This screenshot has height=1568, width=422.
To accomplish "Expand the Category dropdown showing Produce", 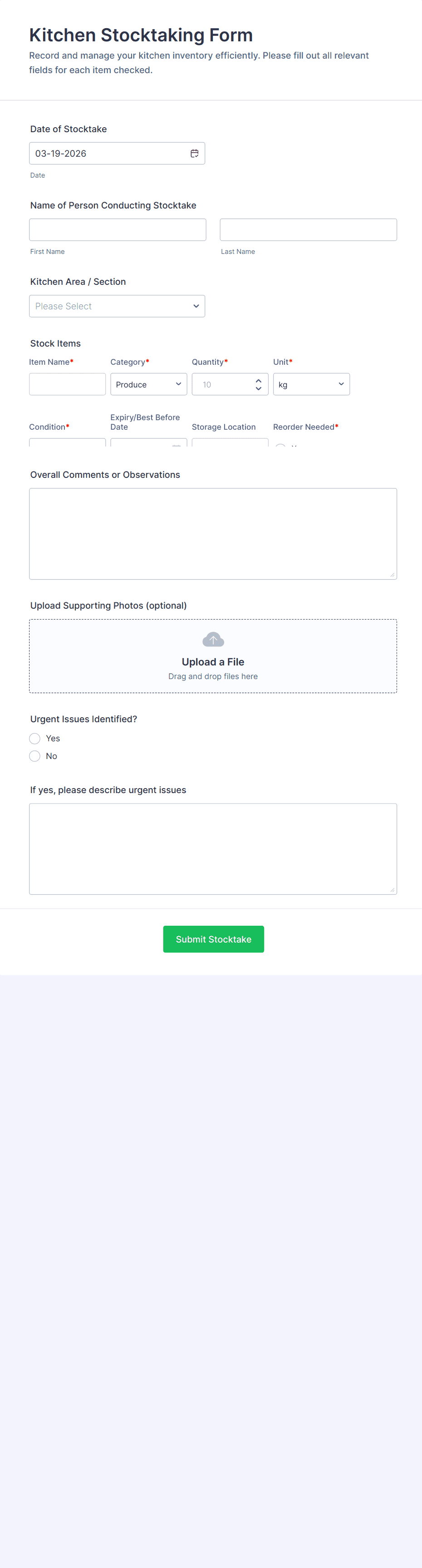I will 148,385.
